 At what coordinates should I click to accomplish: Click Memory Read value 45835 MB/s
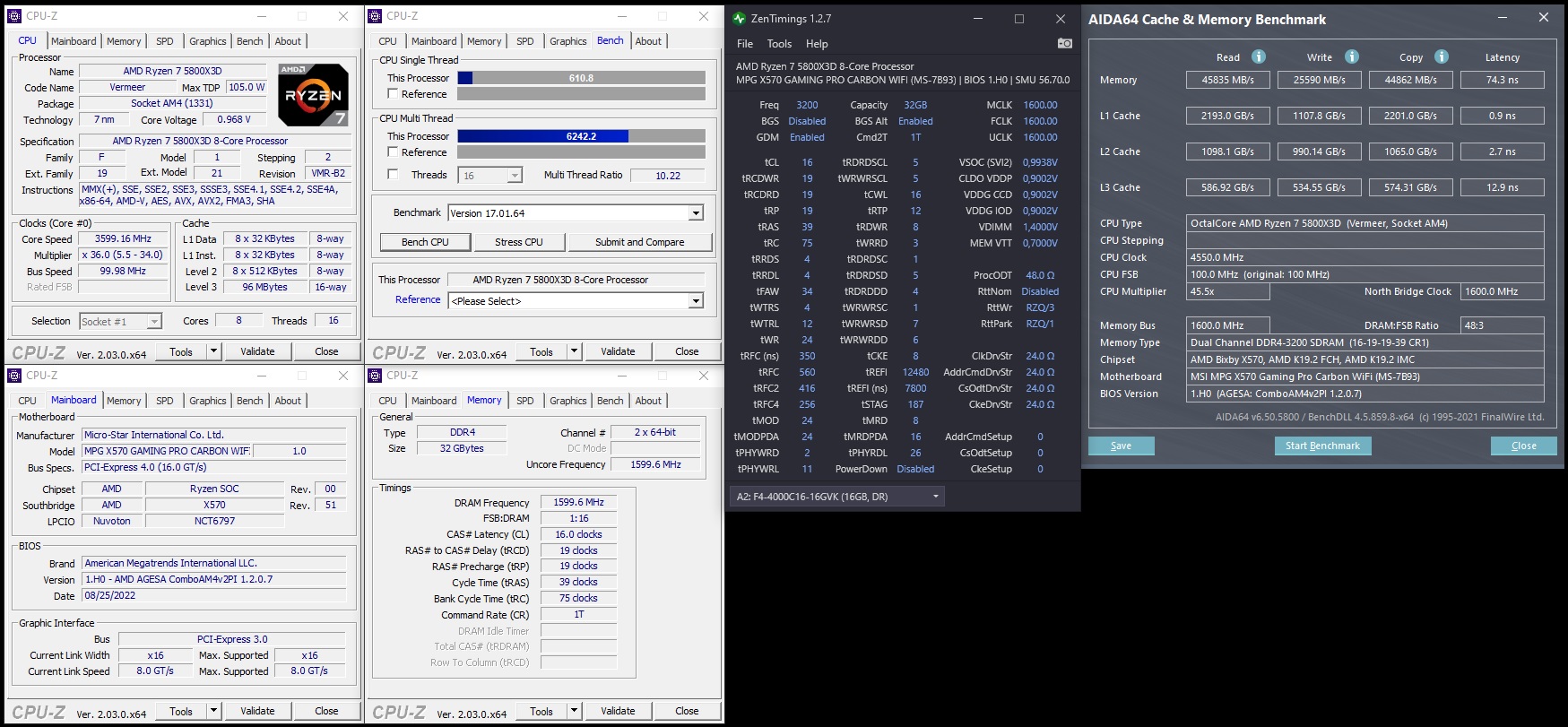tap(1228, 80)
